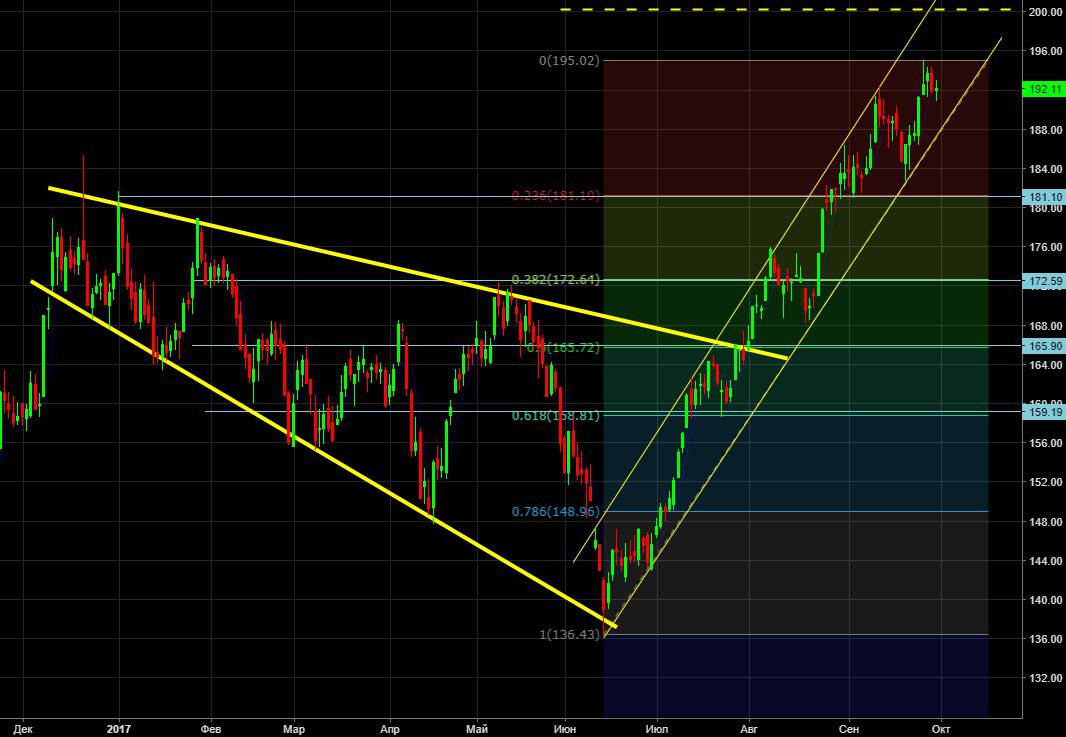This screenshot has width=1066, height=737.
Task: Select the 172.59 price level tag
Action: 1044,281
